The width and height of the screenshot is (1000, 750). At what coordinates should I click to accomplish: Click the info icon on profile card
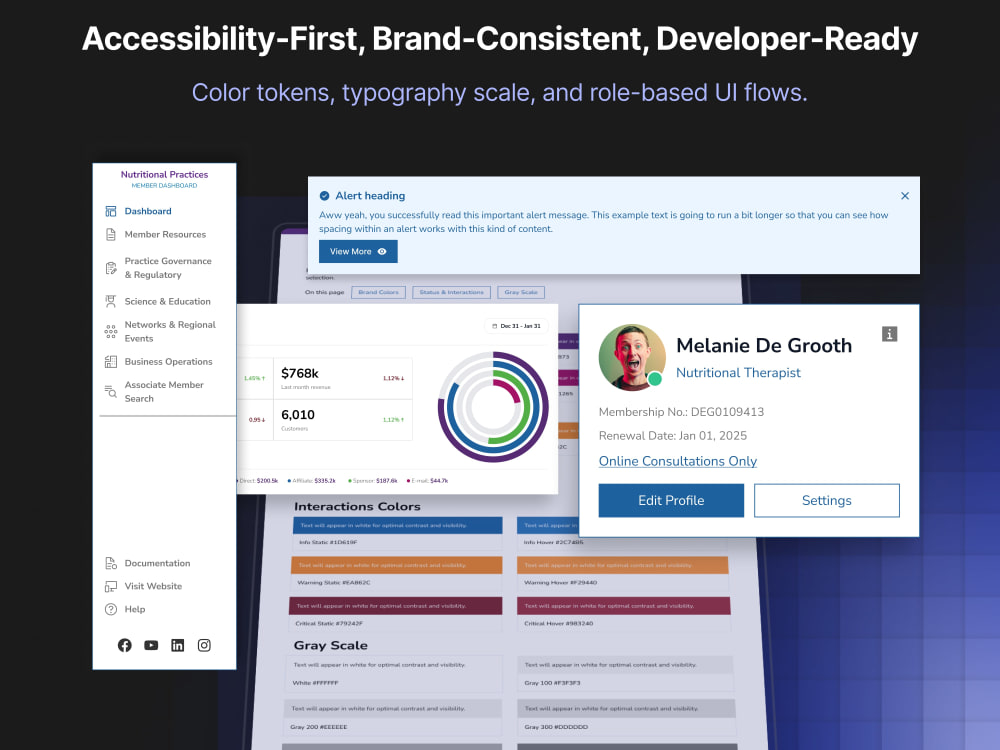click(x=890, y=334)
